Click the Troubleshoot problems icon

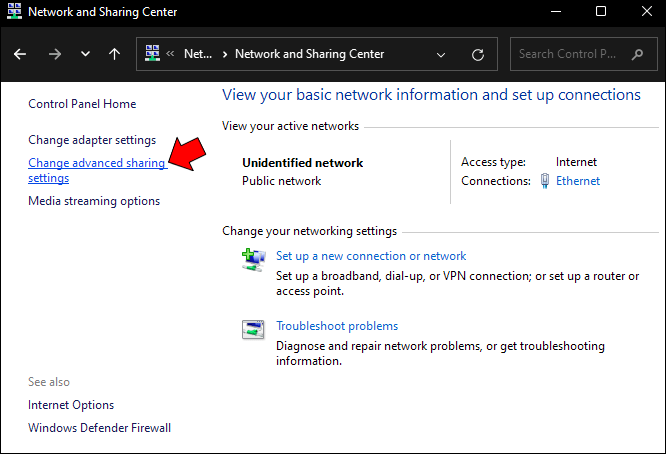click(252, 329)
